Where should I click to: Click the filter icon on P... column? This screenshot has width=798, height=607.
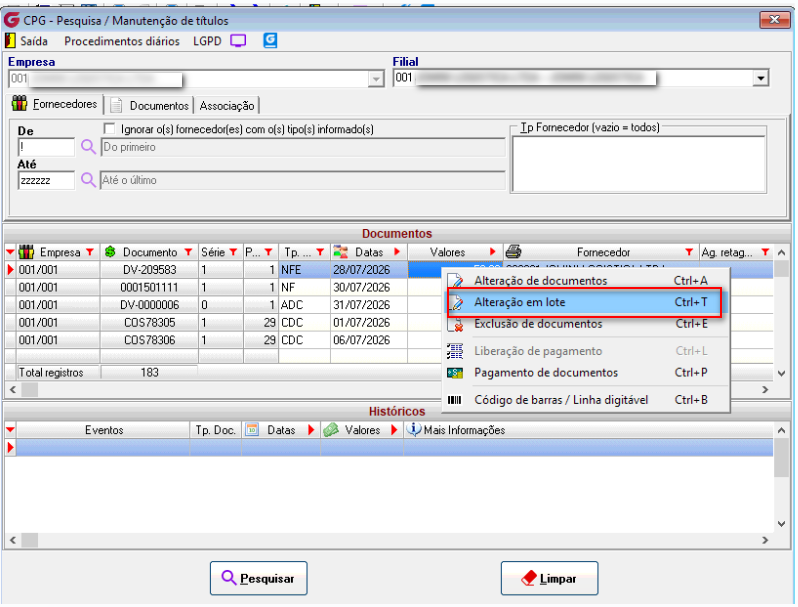click(269, 252)
